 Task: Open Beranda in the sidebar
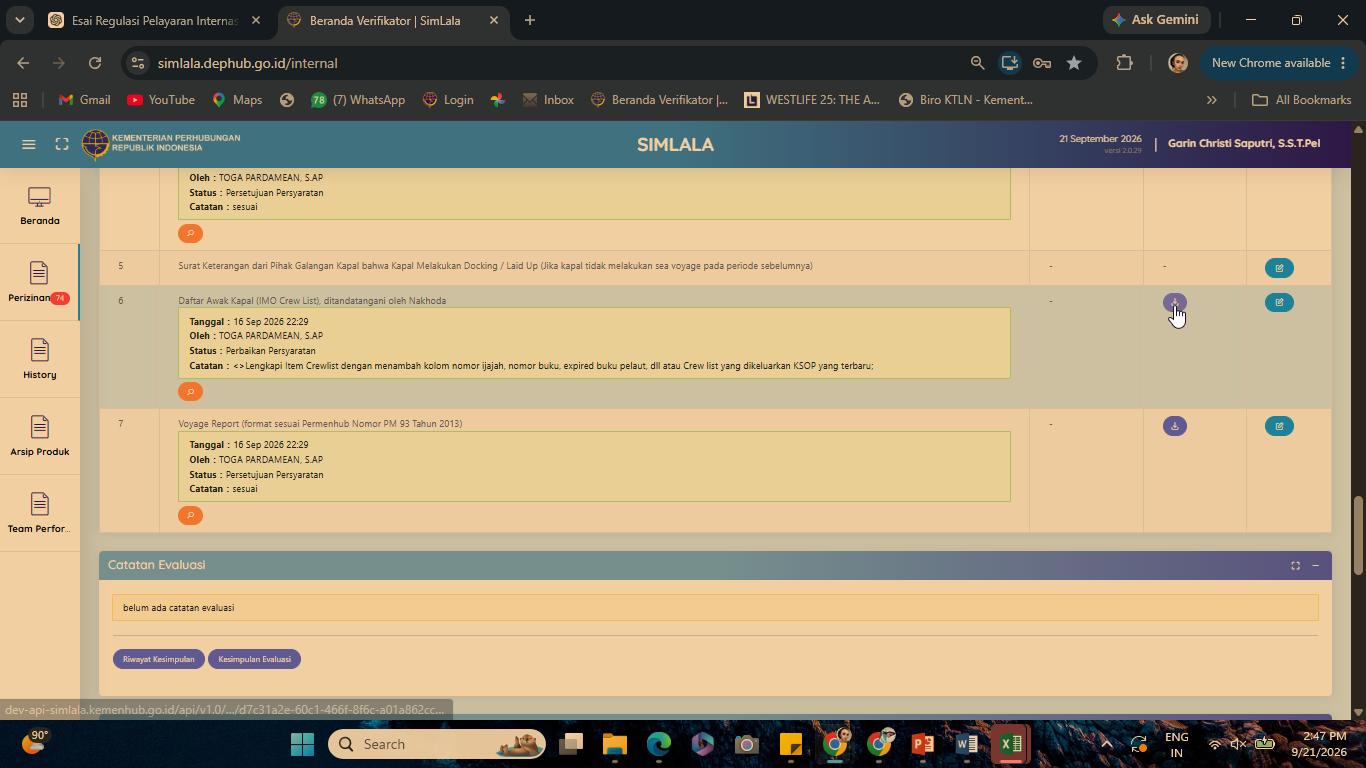click(x=39, y=207)
